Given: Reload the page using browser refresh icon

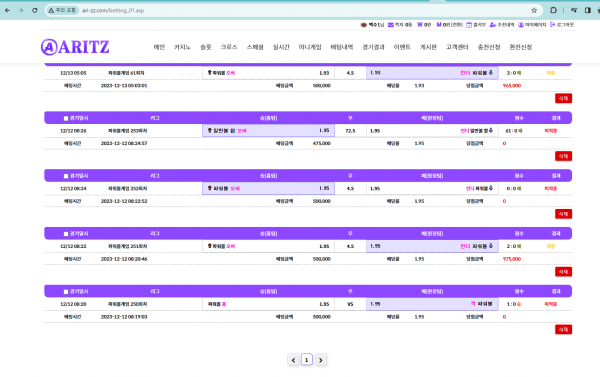Looking at the screenshot, I should [x=34, y=10].
